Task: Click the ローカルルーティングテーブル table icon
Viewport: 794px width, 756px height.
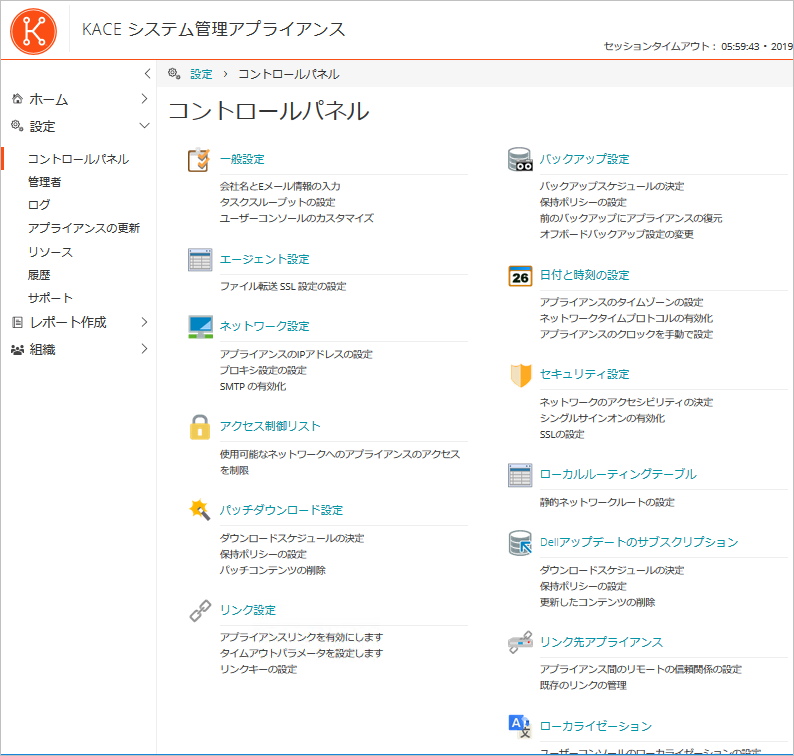Action: (x=520, y=475)
